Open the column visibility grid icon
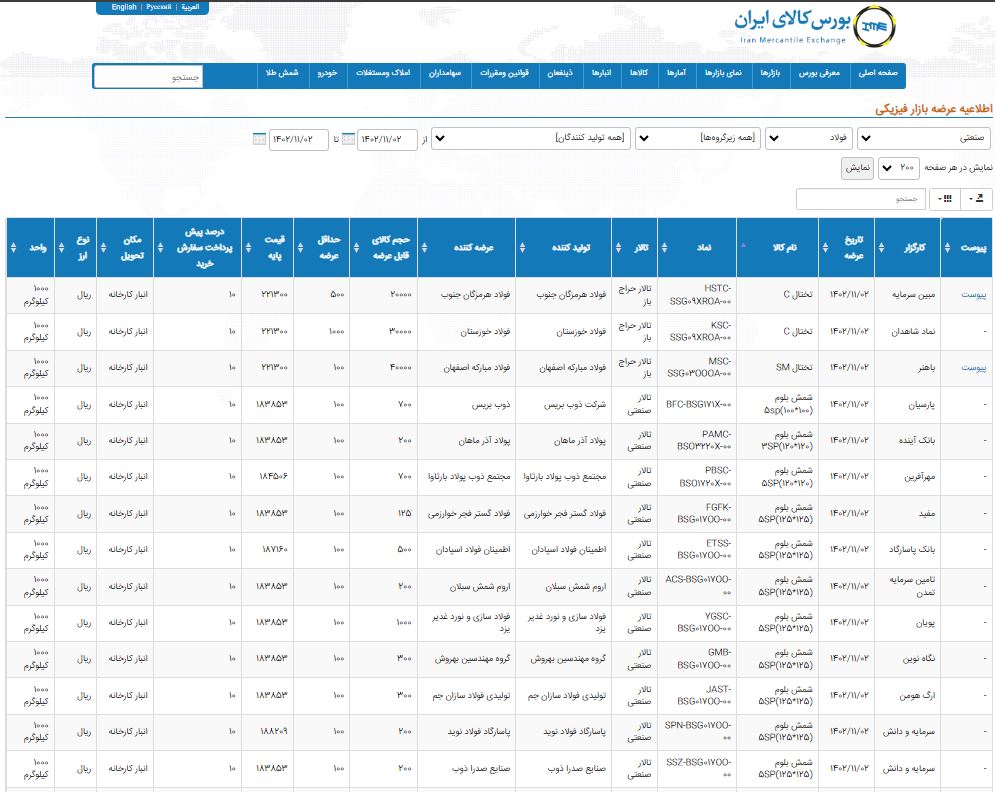995x792 pixels. pyautogui.click(x=945, y=199)
